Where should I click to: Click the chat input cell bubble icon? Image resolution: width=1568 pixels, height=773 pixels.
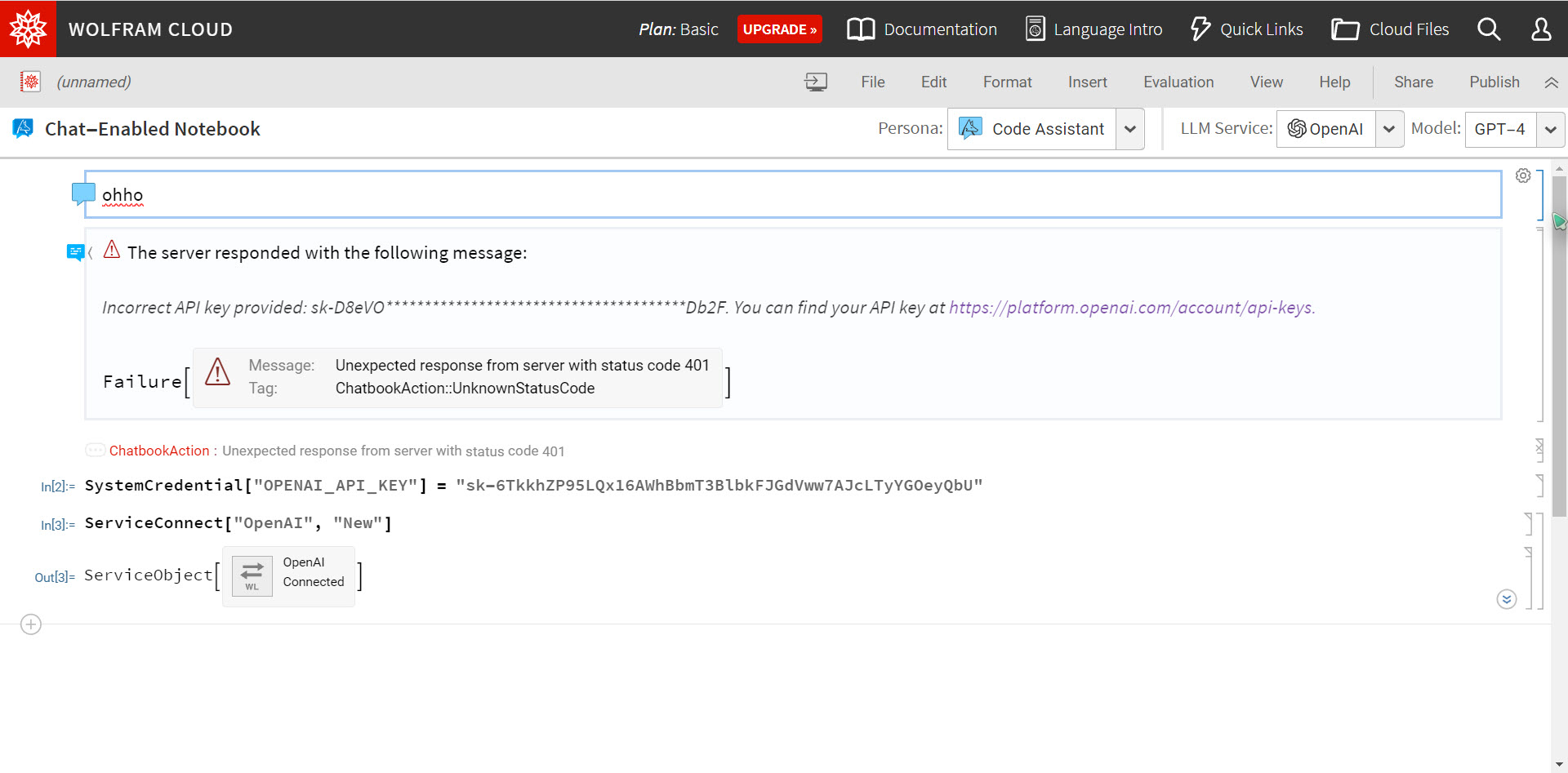(x=83, y=194)
